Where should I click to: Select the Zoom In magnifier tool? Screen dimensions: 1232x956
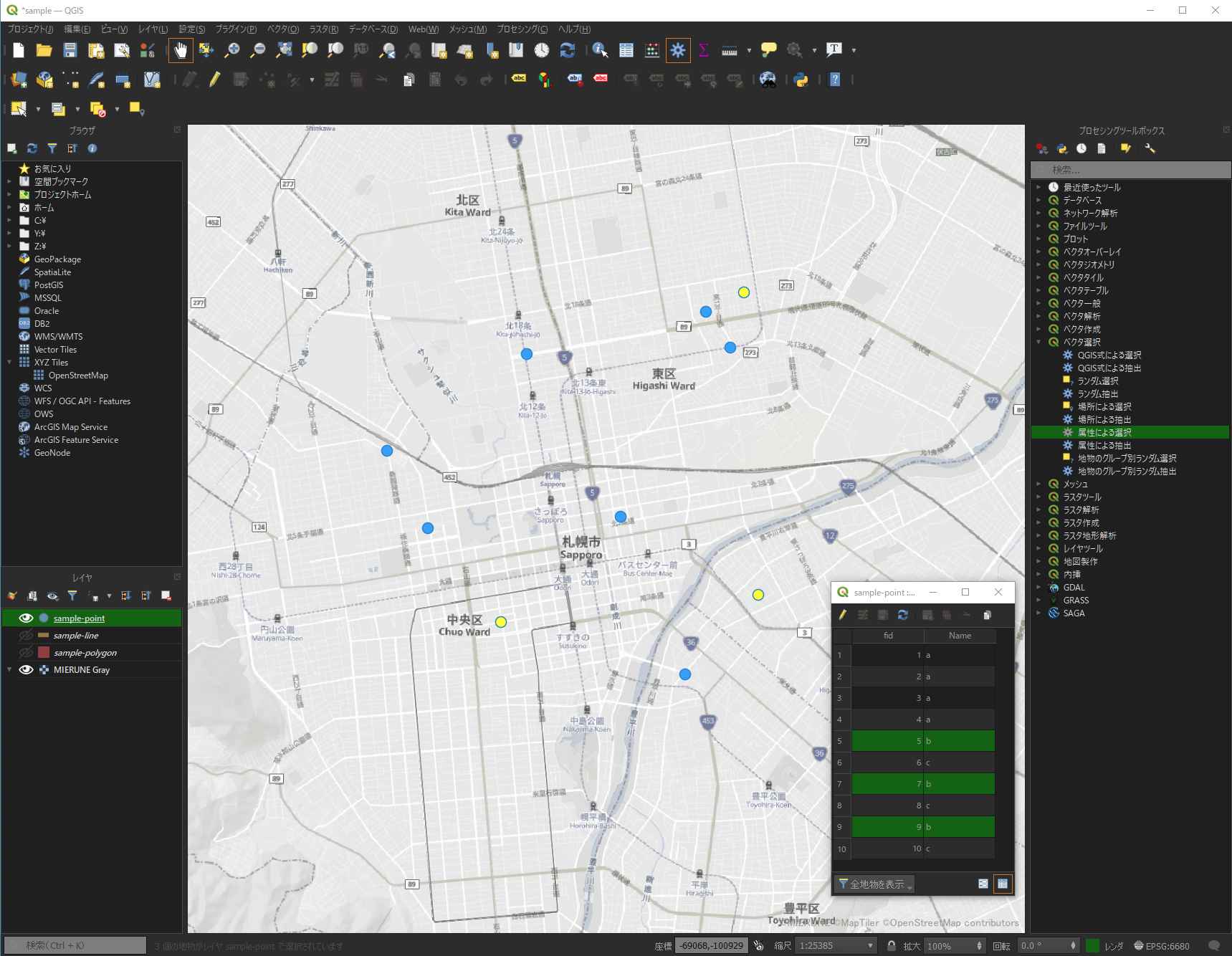pyautogui.click(x=232, y=50)
